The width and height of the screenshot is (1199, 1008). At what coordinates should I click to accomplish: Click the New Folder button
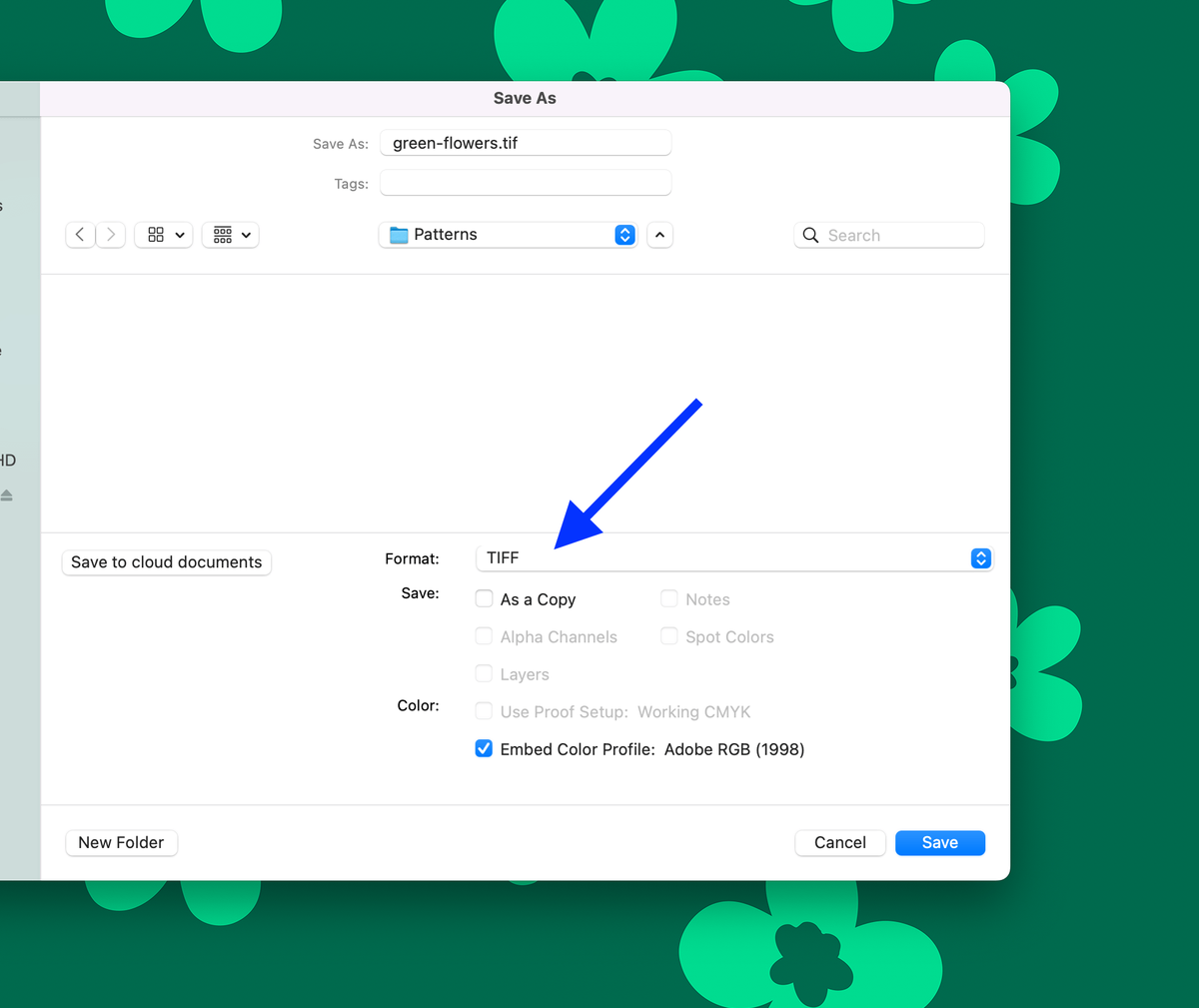[121, 843]
